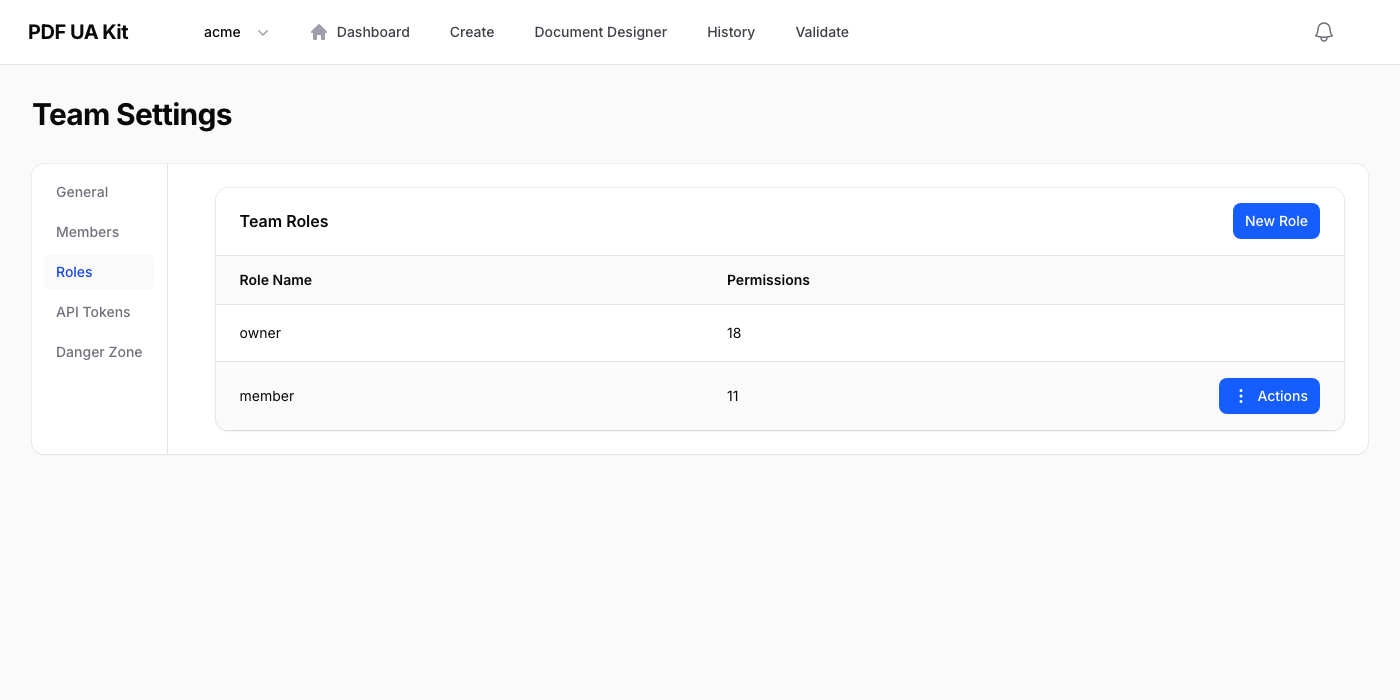Go to Danger Zone settings
This screenshot has height=700, width=1400.
[x=99, y=352]
